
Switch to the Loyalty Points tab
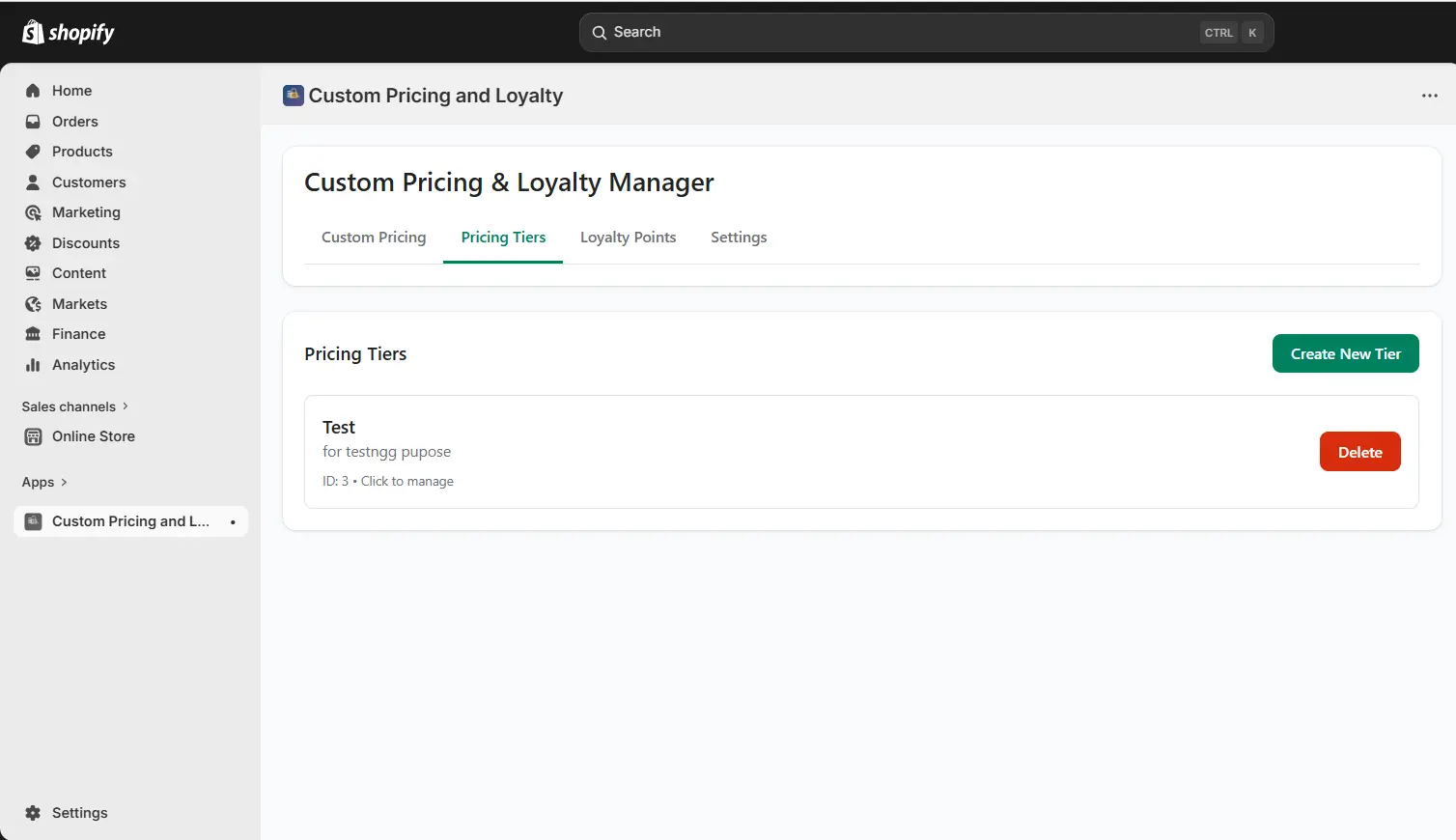click(x=628, y=237)
